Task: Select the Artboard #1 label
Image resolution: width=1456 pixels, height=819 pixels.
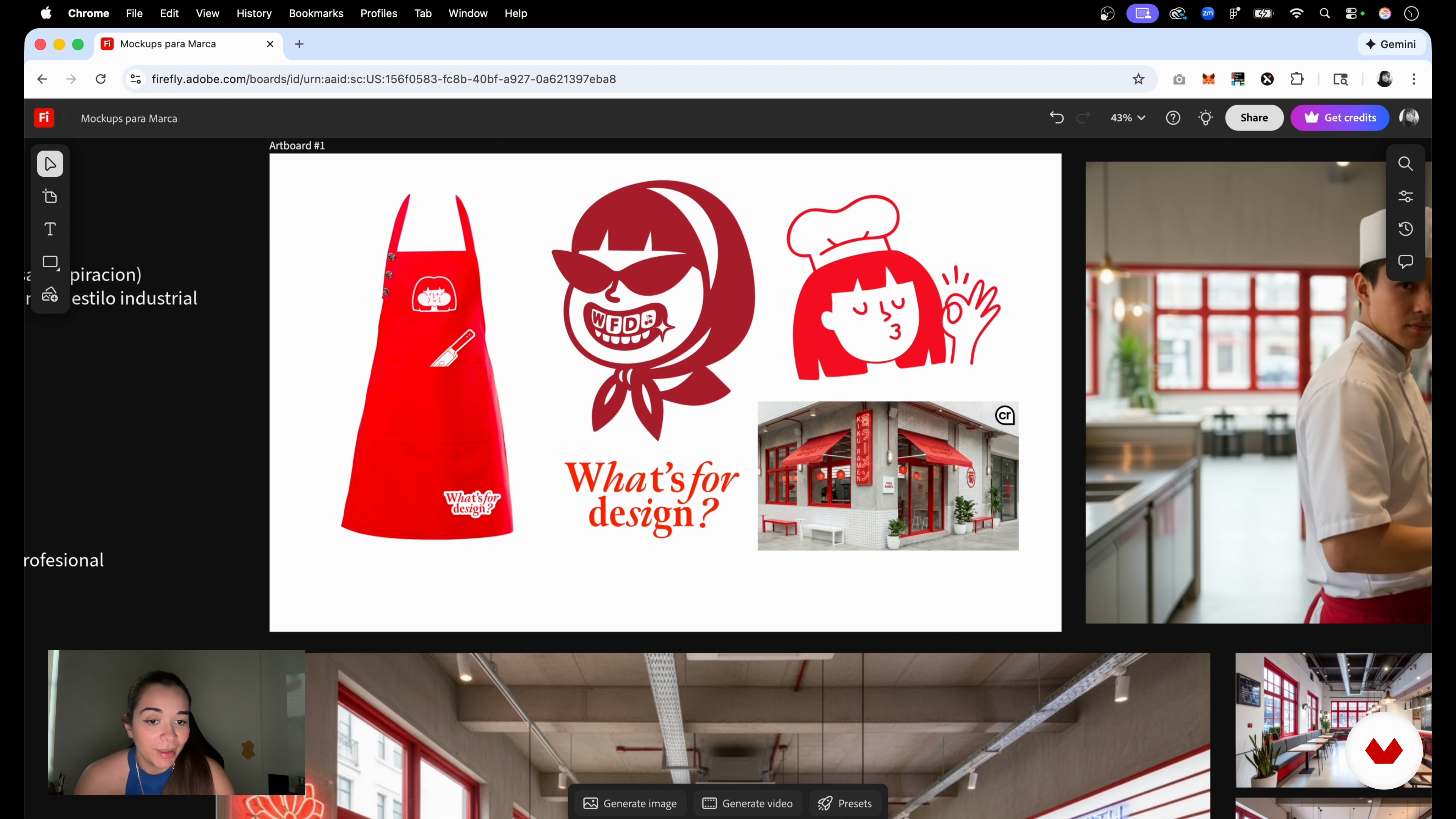Action: tap(297, 145)
